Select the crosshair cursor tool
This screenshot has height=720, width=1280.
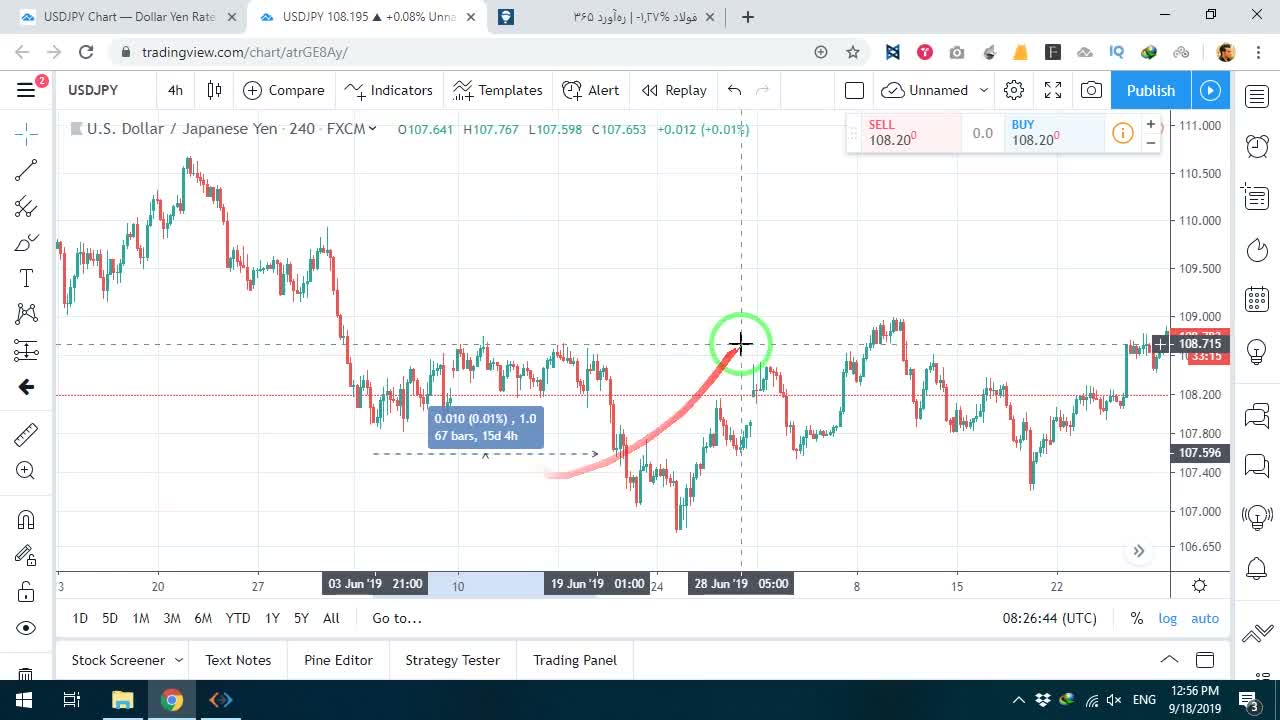pyautogui.click(x=26, y=132)
